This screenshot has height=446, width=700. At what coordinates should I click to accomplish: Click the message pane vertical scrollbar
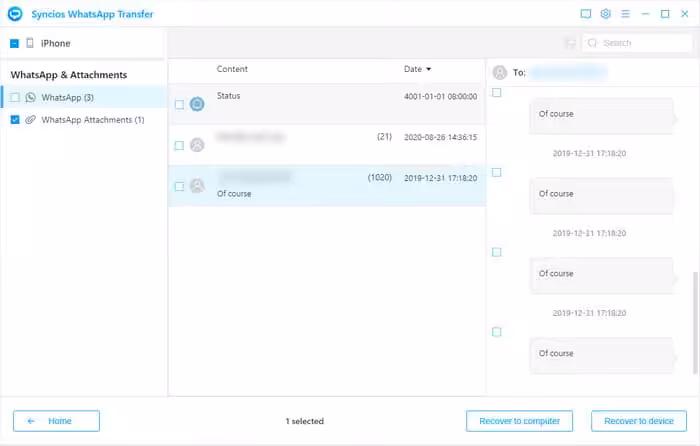(695, 322)
